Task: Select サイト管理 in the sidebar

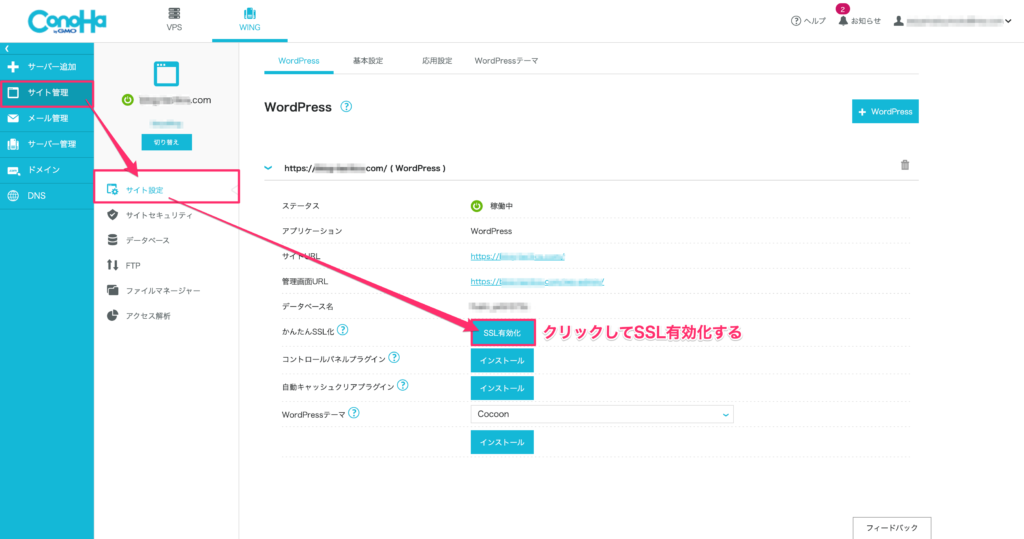Action: [46, 93]
